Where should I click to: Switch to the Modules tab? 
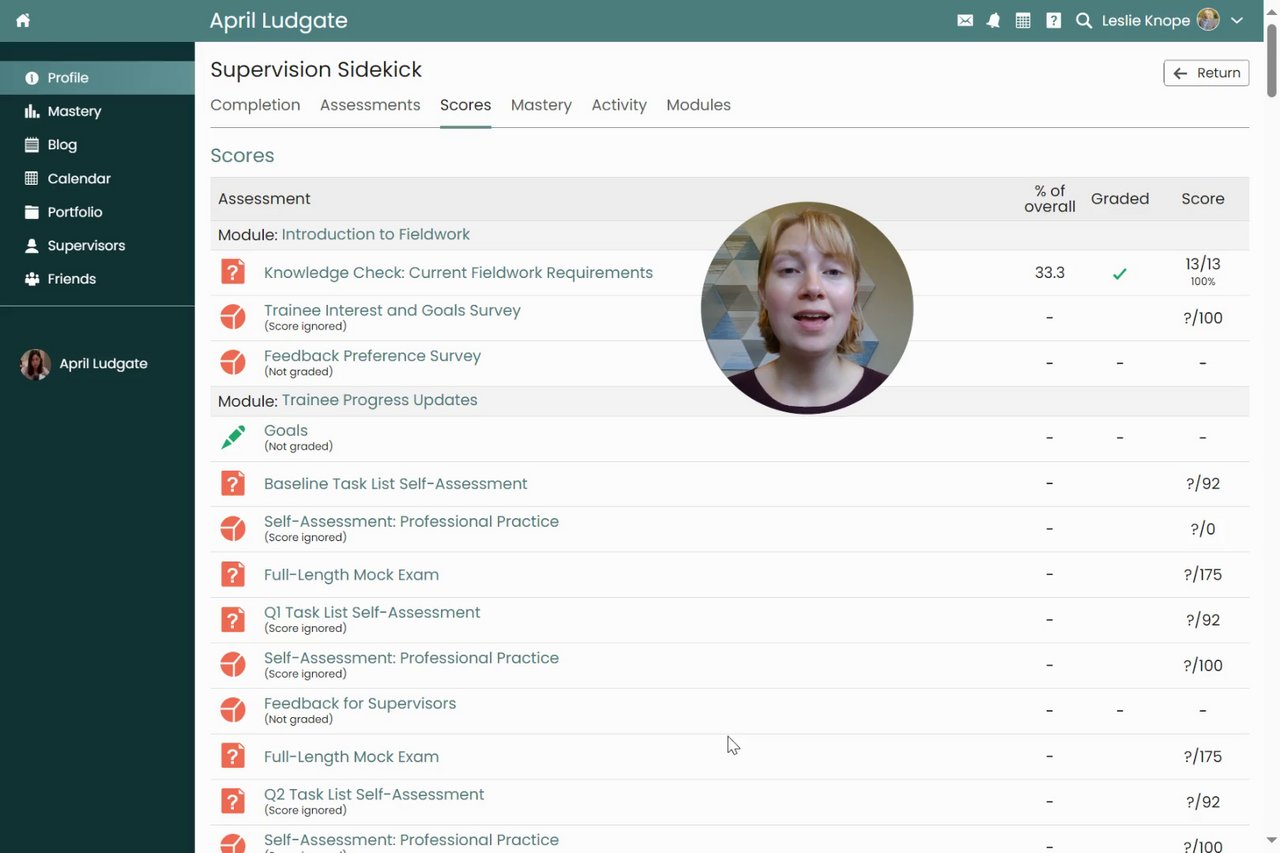click(699, 105)
